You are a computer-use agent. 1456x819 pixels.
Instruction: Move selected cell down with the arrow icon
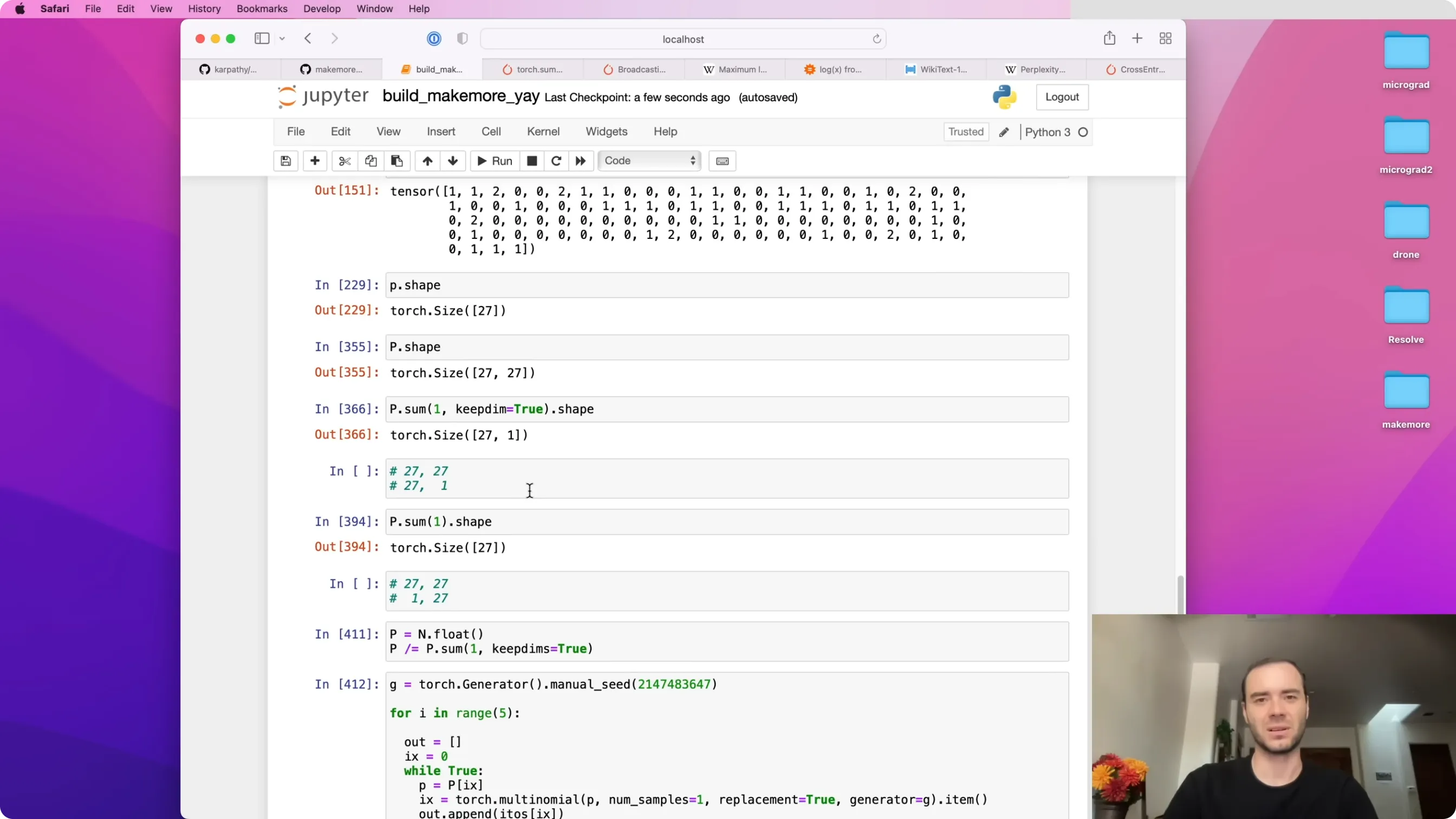click(x=453, y=161)
